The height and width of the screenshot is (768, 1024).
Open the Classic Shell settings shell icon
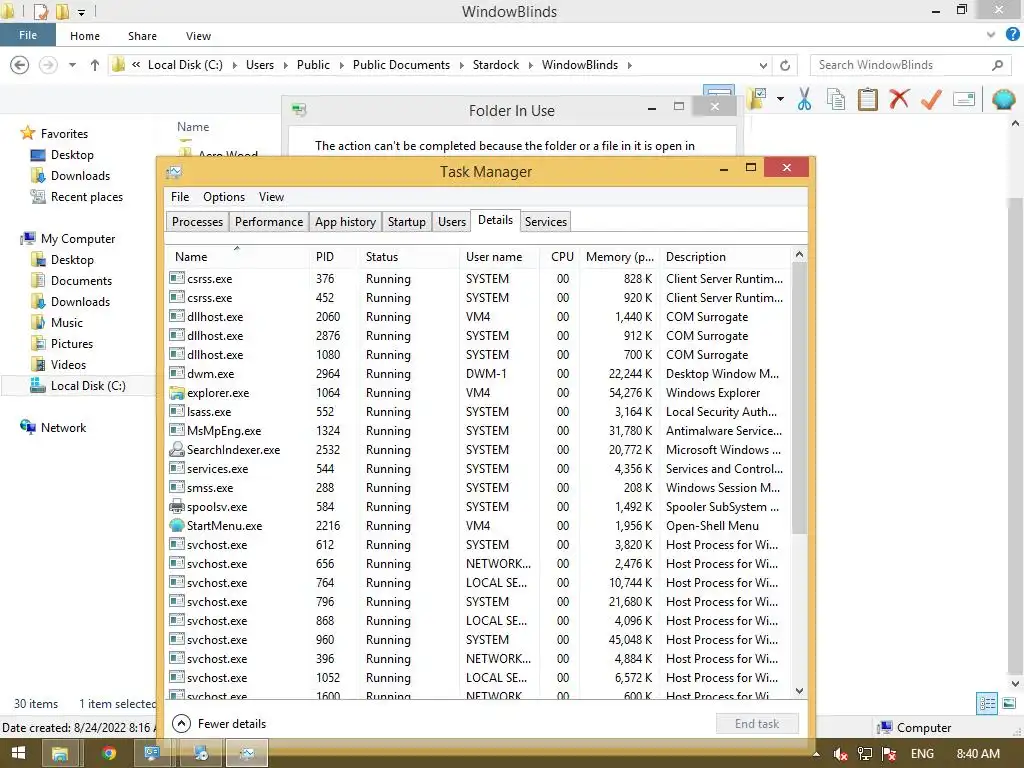click(1004, 99)
